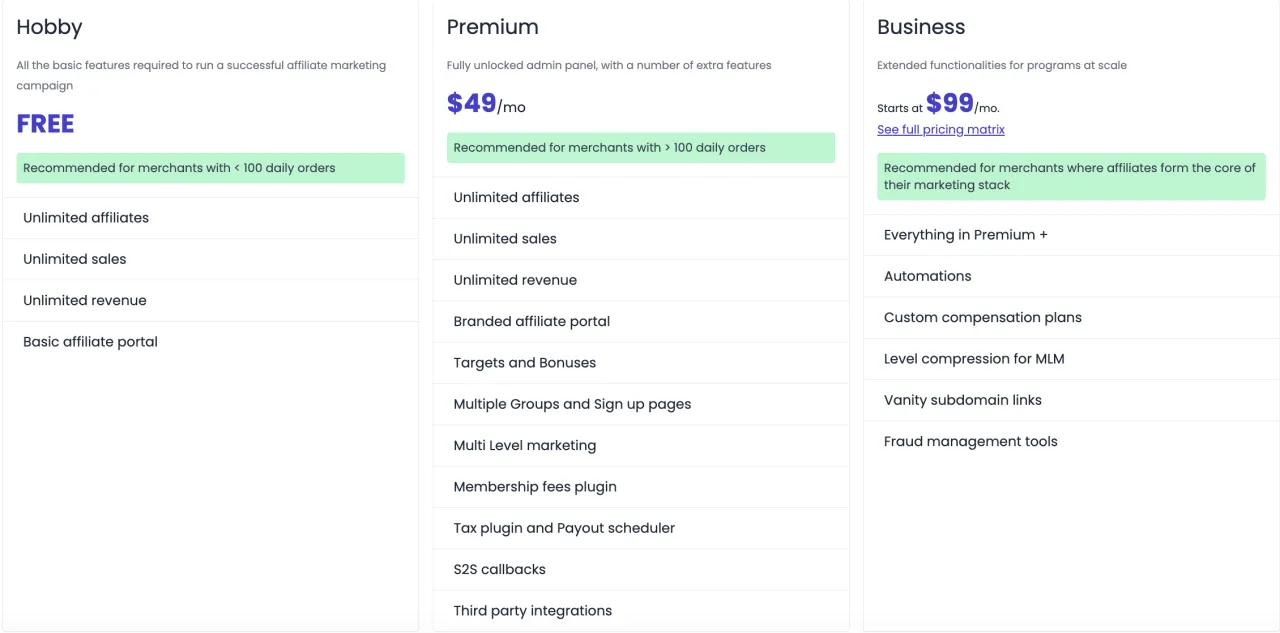Select Targets and Bonuses feature row
Image resolution: width=1280 pixels, height=633 pixels.
[641, 363]
